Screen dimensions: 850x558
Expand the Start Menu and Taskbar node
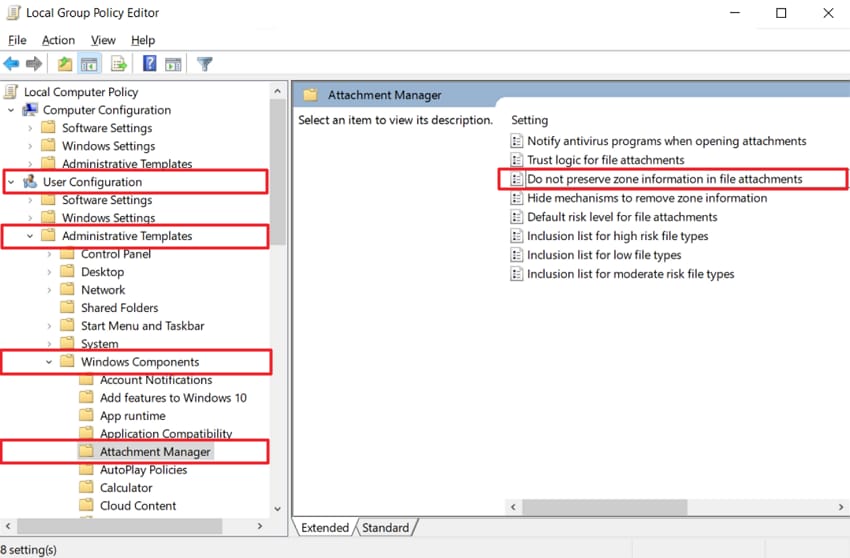click(x=49, y=326)
